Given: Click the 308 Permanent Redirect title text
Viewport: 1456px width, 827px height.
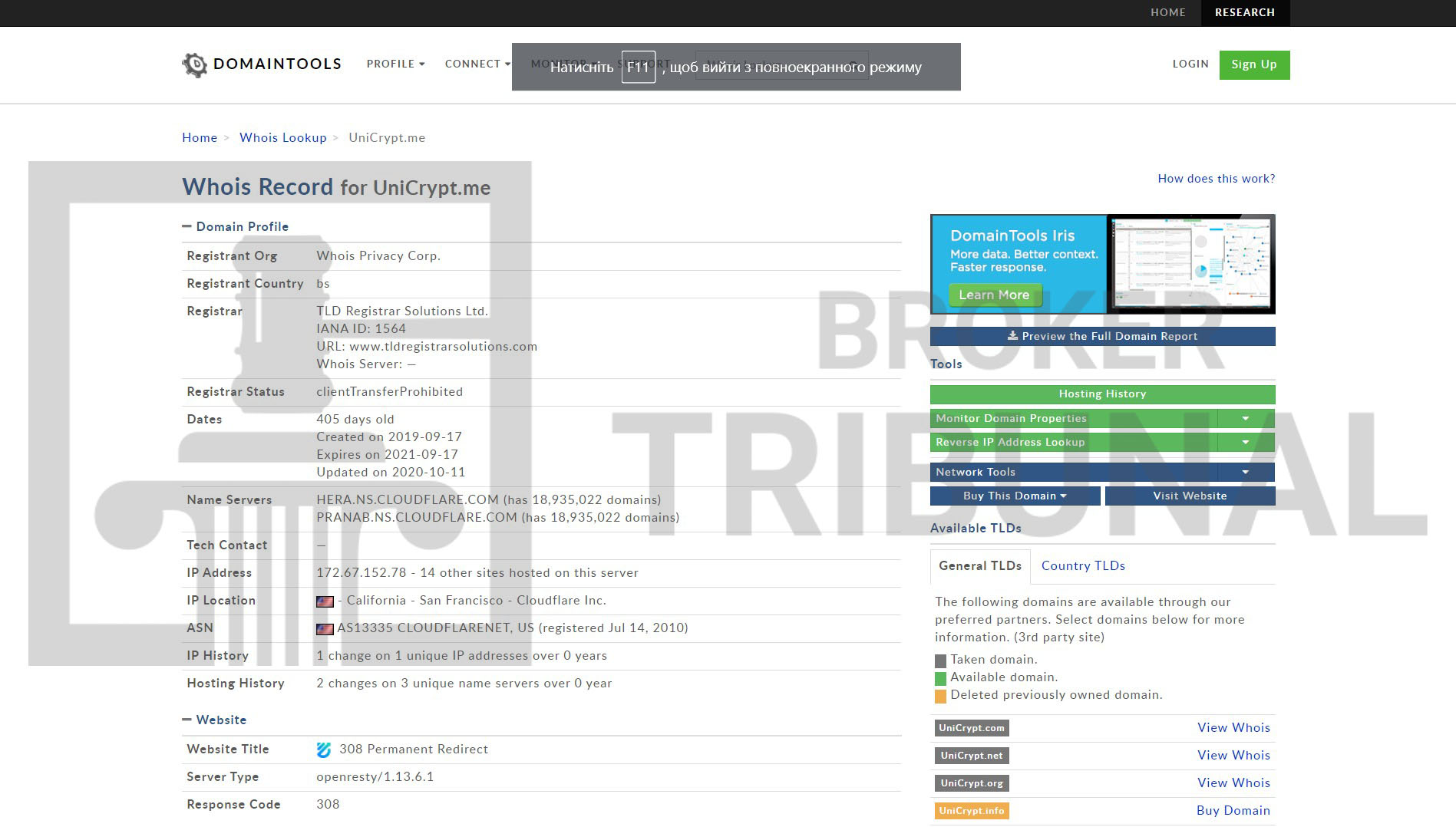Looking at the screenshot, I should coord(414,750).
